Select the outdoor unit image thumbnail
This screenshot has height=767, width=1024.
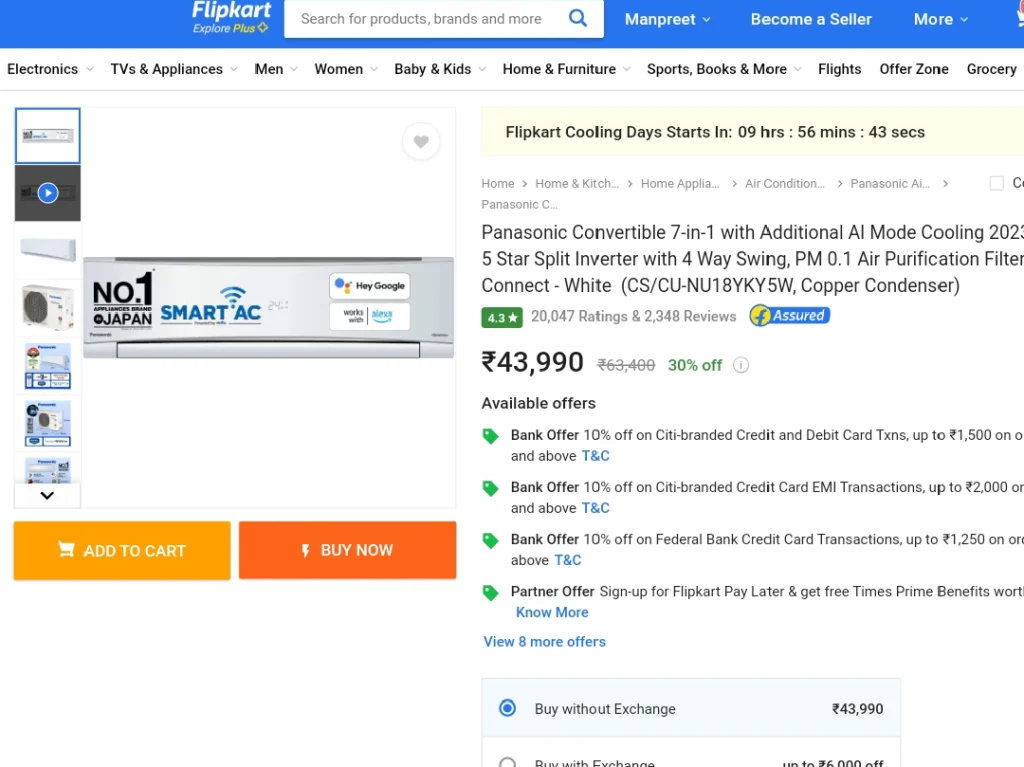pyautogui.click(x=48, y=307)
